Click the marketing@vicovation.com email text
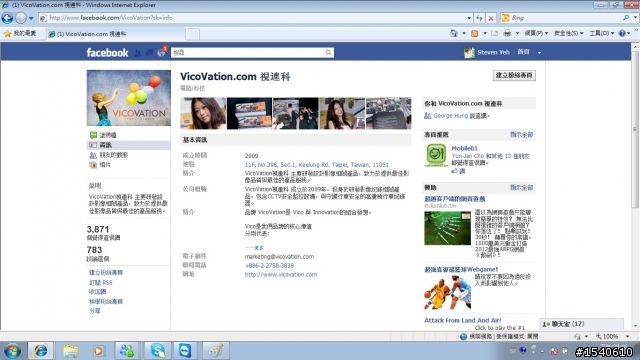 pyautogui.click(x=279, y=257)
